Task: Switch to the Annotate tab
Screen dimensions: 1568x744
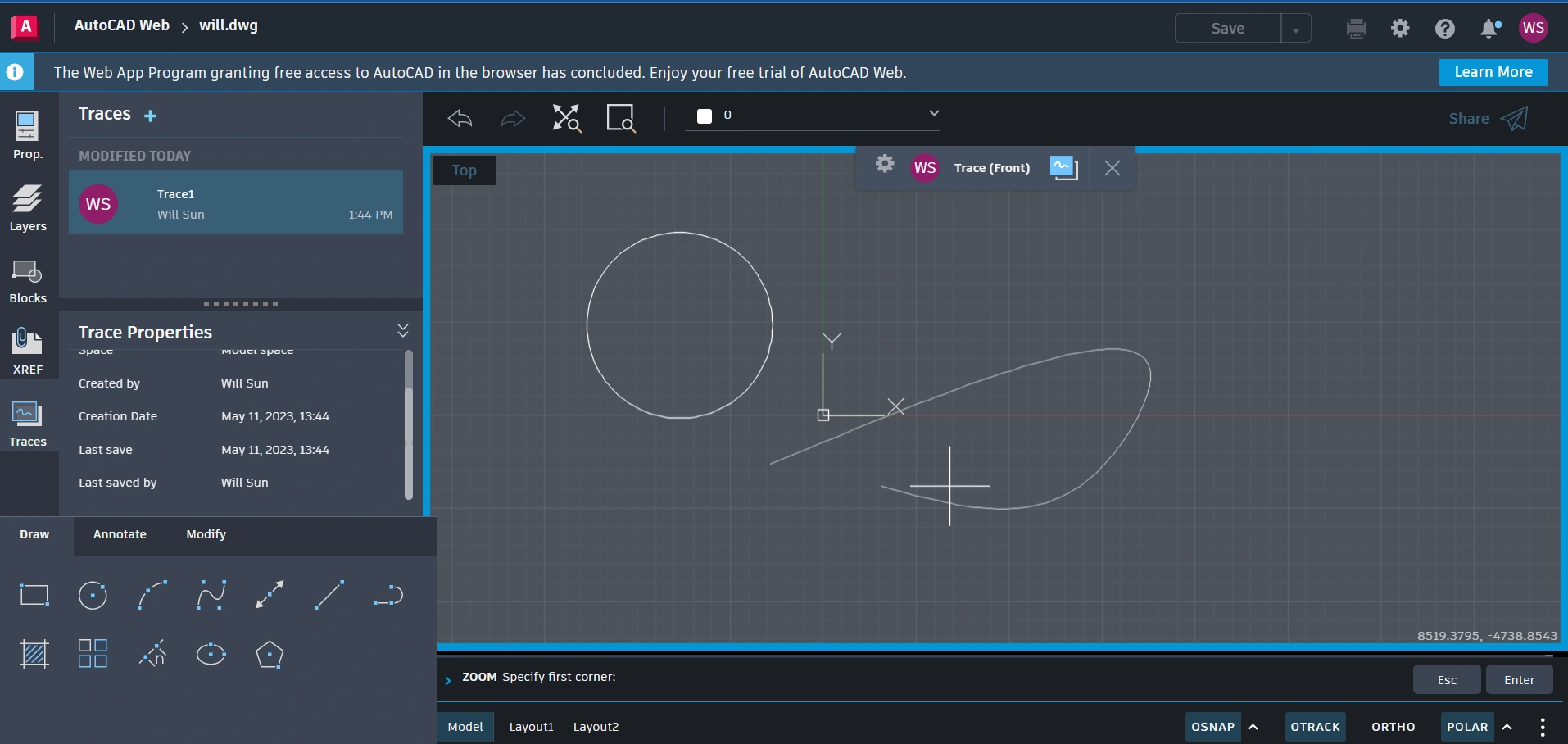Action: (x=120, y=534)
